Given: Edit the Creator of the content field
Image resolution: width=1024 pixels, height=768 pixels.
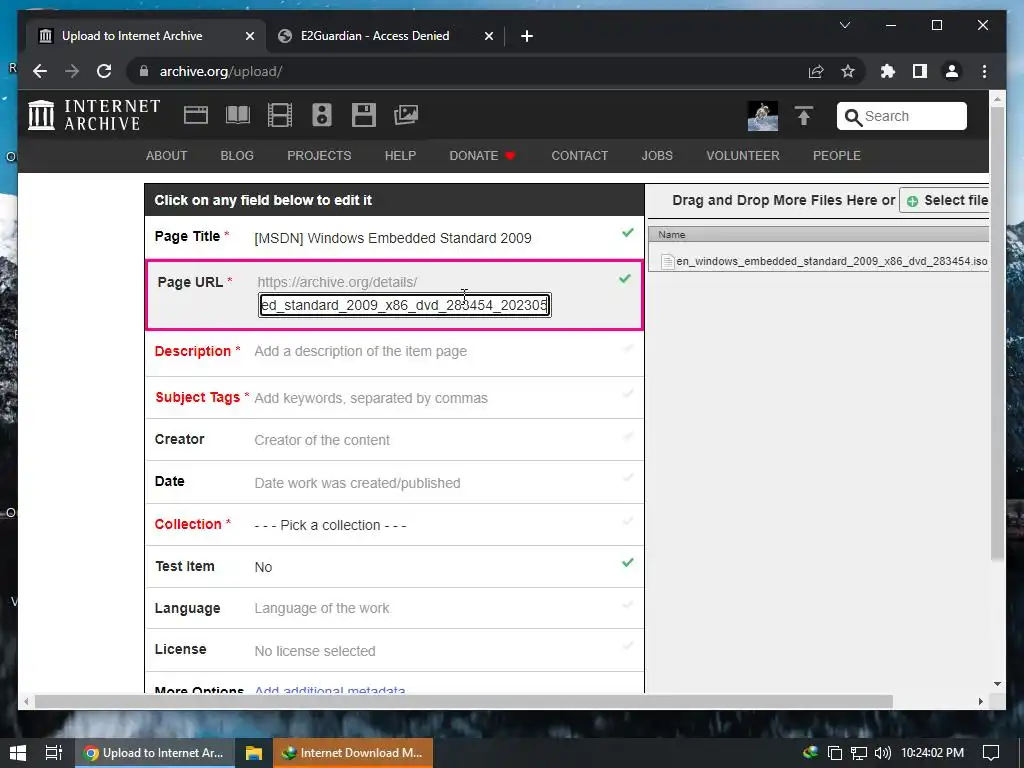Looking at the screenshot, I should [x=322, y=440].
